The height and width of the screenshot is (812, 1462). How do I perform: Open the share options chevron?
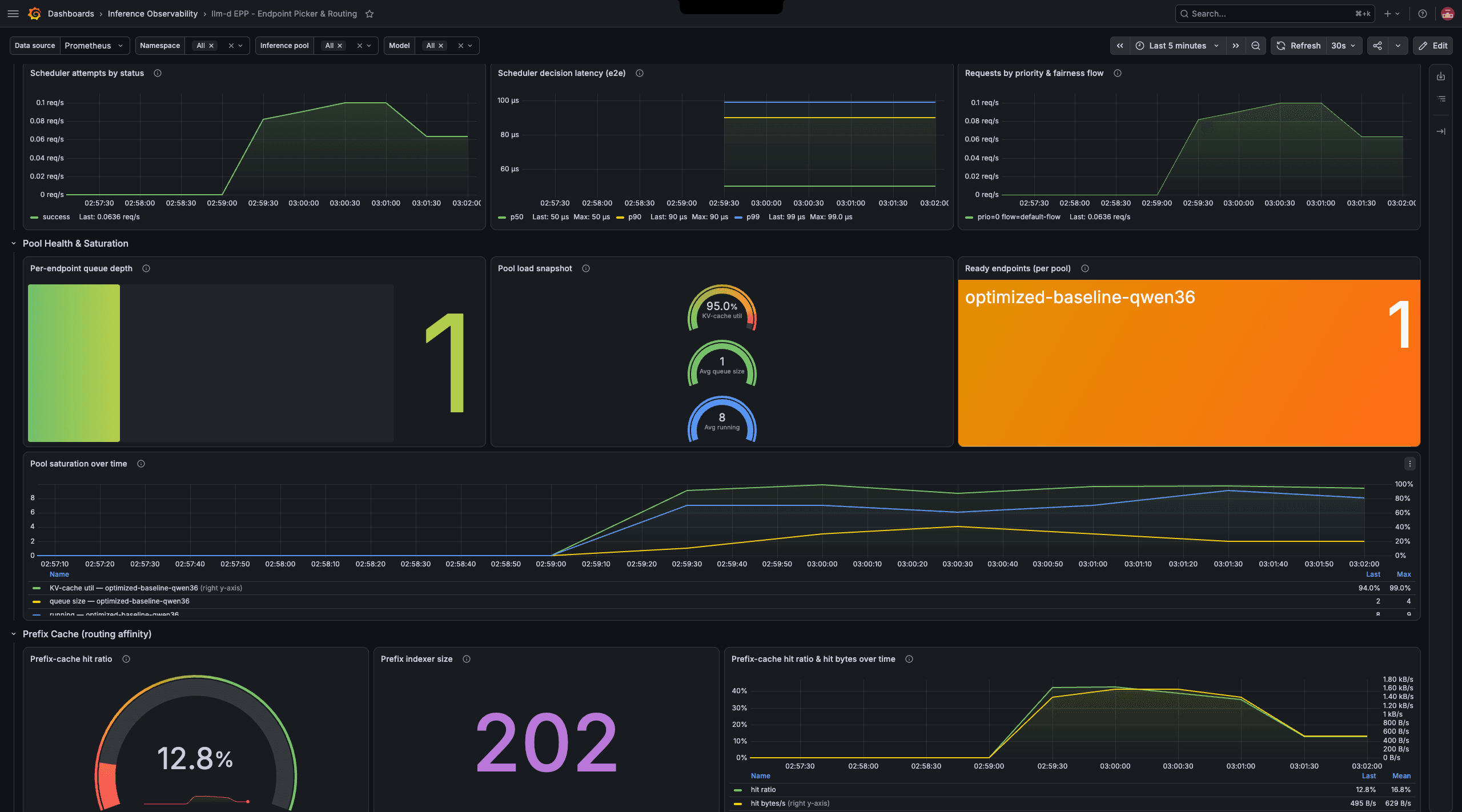[1397, 46]
